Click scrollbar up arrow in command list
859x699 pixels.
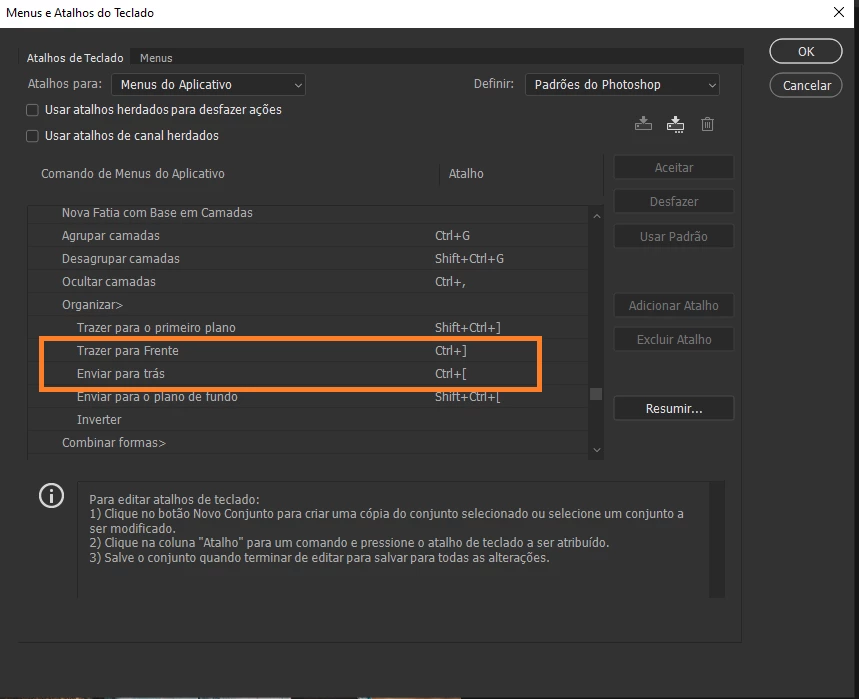[x=597, y=216]
